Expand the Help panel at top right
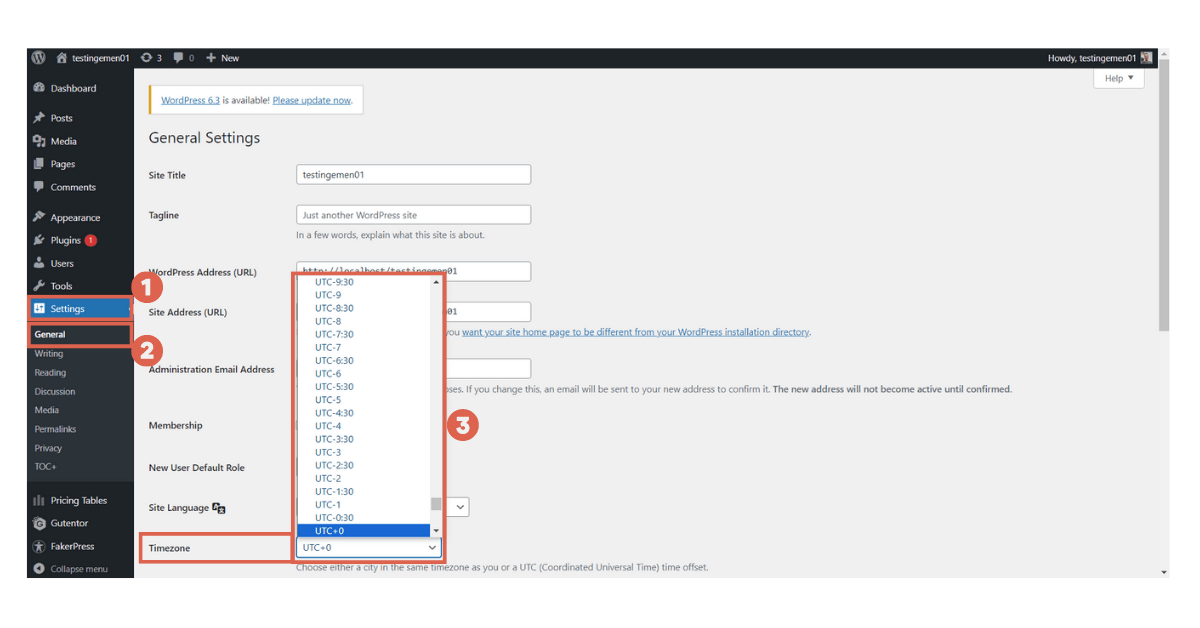 pyautogui.click(x=1117, y=78)
